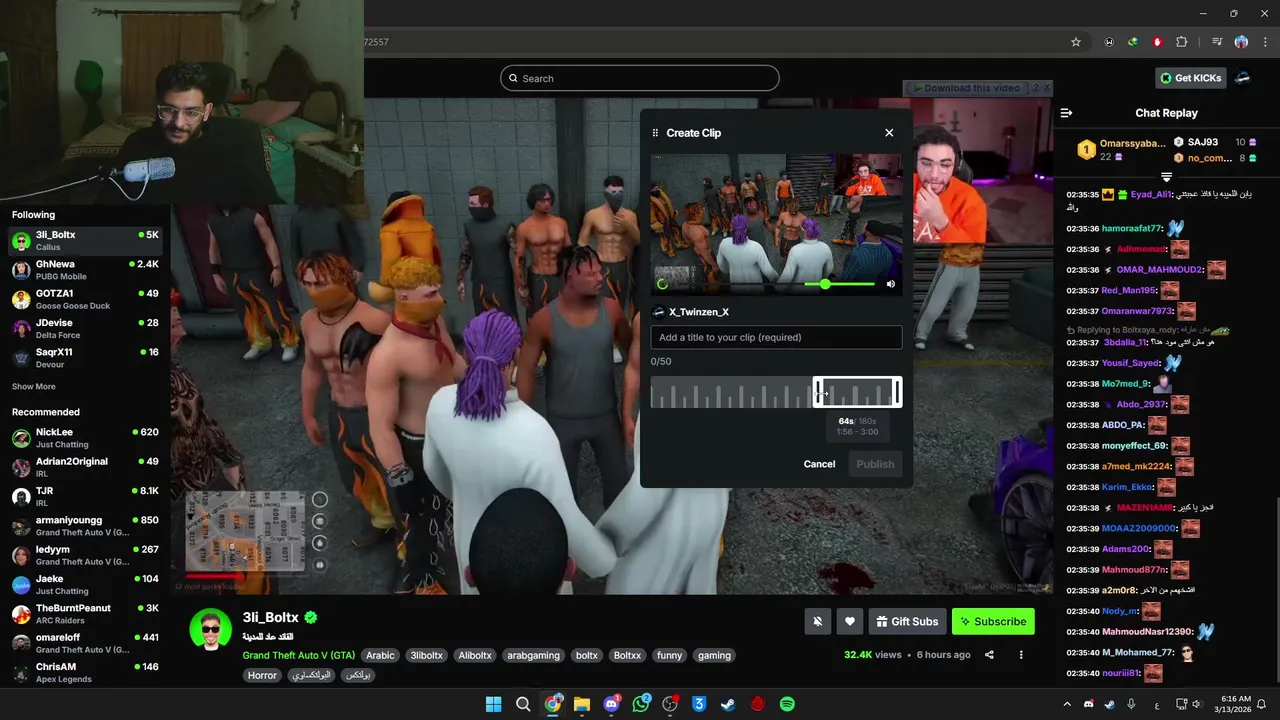Open the Windows Start menu
Screen dimensions: 1280x720
click(493, 704)
